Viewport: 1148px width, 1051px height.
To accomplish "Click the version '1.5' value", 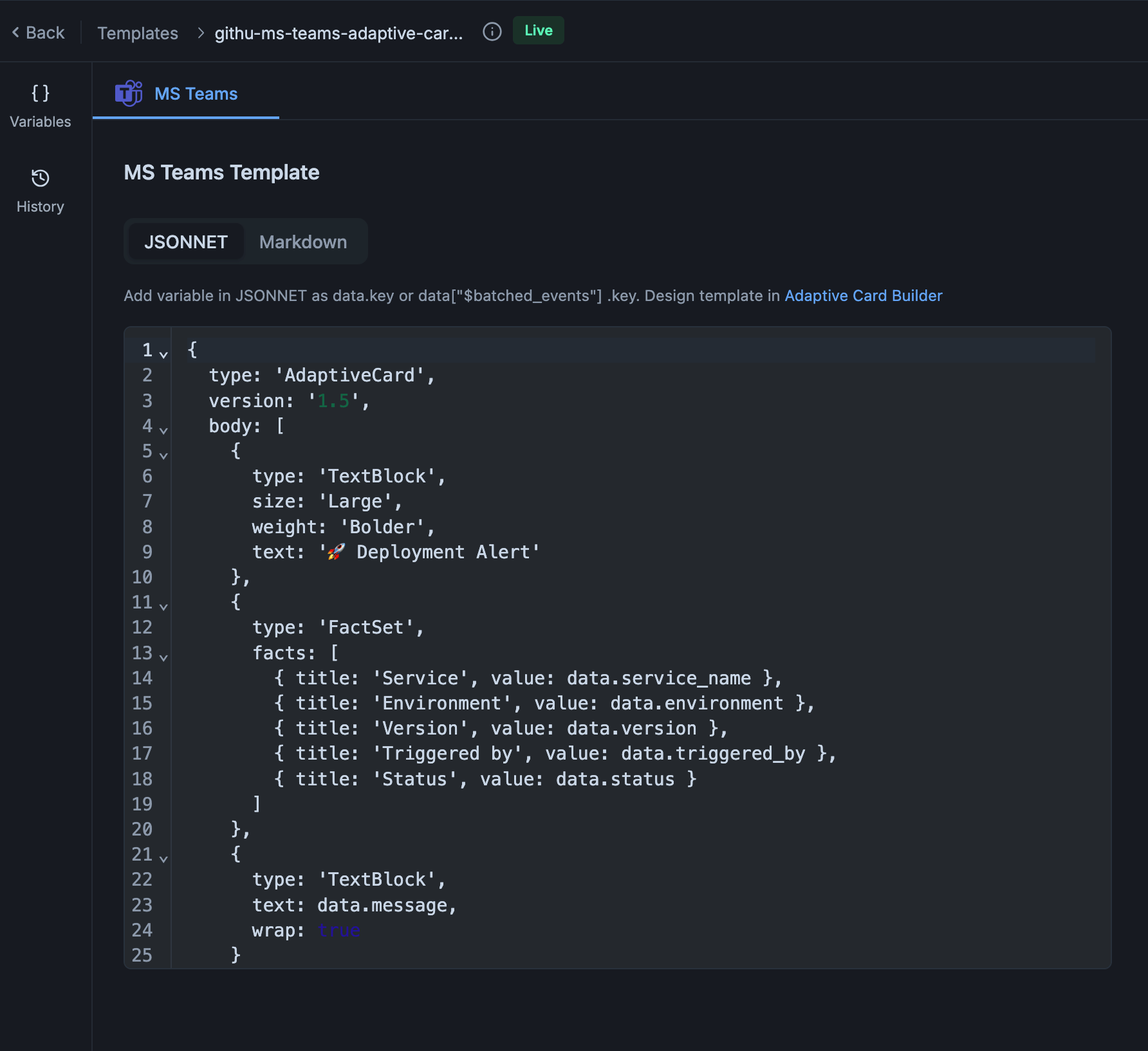I will 333,401.
